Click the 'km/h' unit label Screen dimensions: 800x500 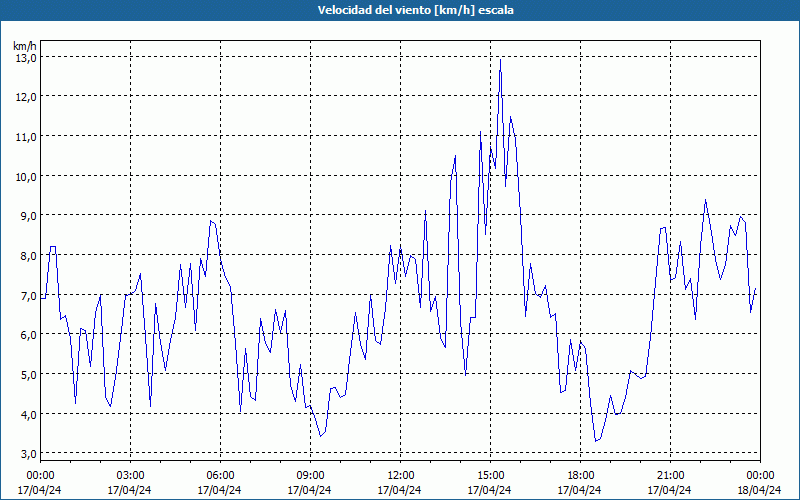[x=25, y=46]
